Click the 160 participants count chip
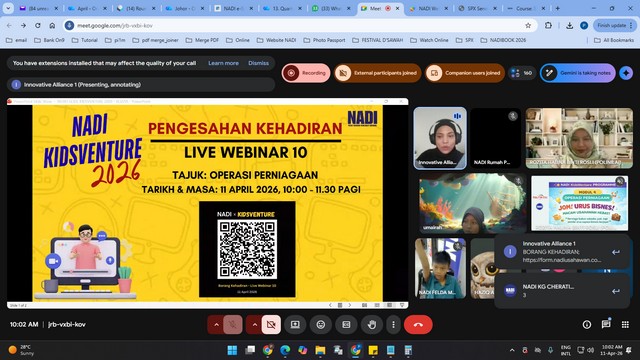The width and height of the screenshot is (640, 360). (x=522, y=73)
